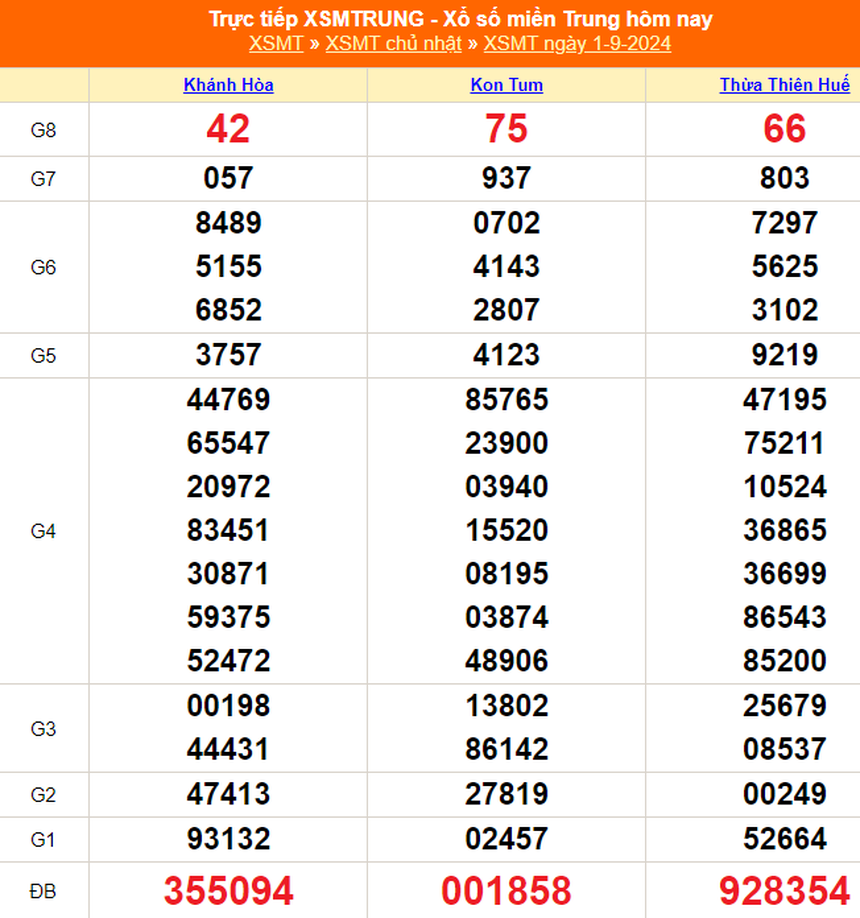Click the G2 number 00249

[x=784, y=794]
